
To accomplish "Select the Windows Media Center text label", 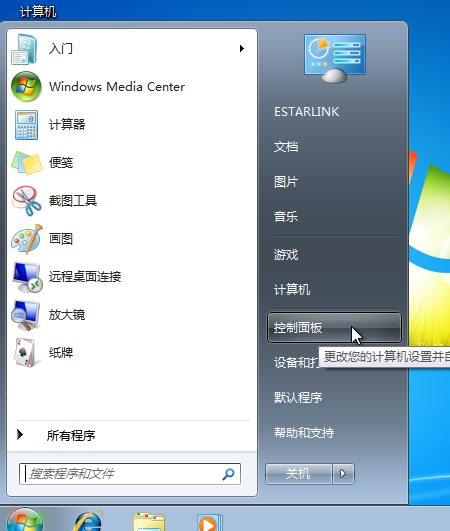I will pyautogui.click(x=117, y=87).
